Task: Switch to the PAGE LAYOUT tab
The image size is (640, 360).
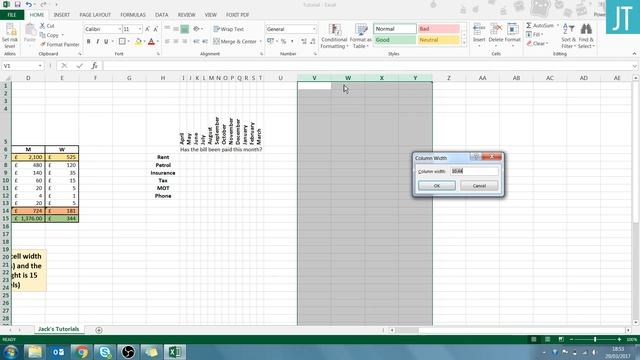Action: [x=95, y=15]
